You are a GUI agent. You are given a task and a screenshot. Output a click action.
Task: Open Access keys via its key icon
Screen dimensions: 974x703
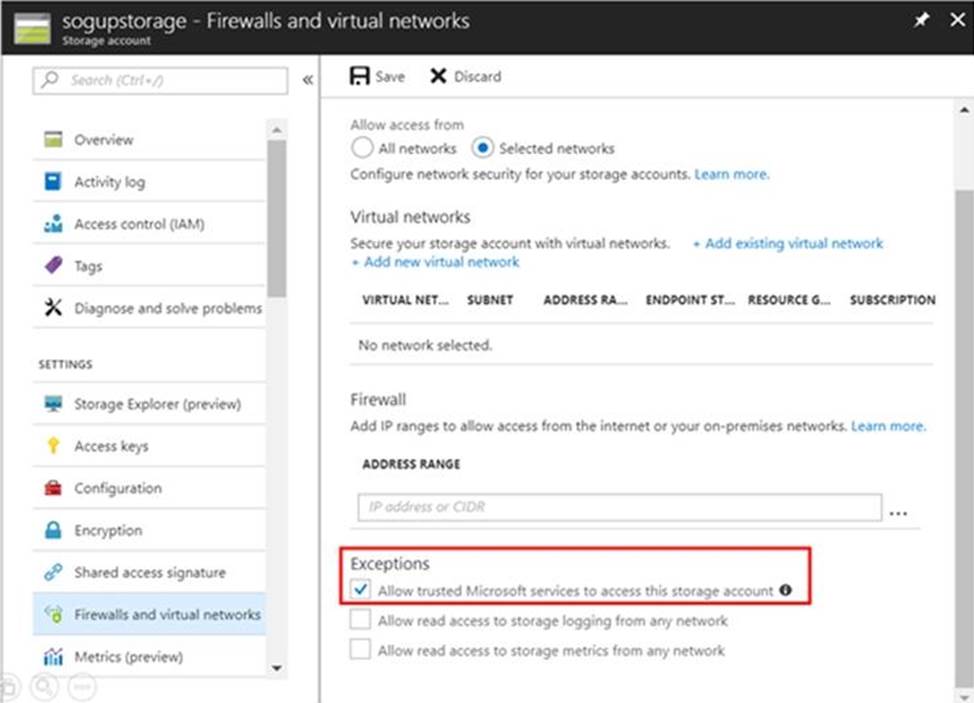(x=53, y=446)
